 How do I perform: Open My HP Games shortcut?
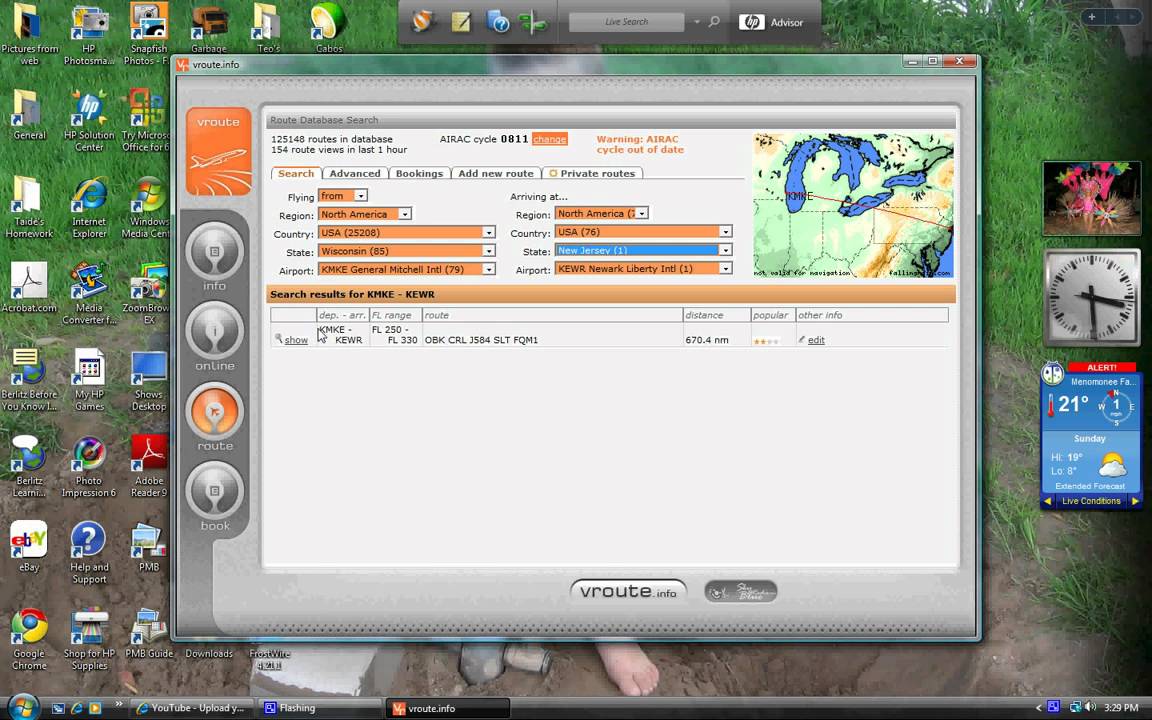(x=89, y=380)
